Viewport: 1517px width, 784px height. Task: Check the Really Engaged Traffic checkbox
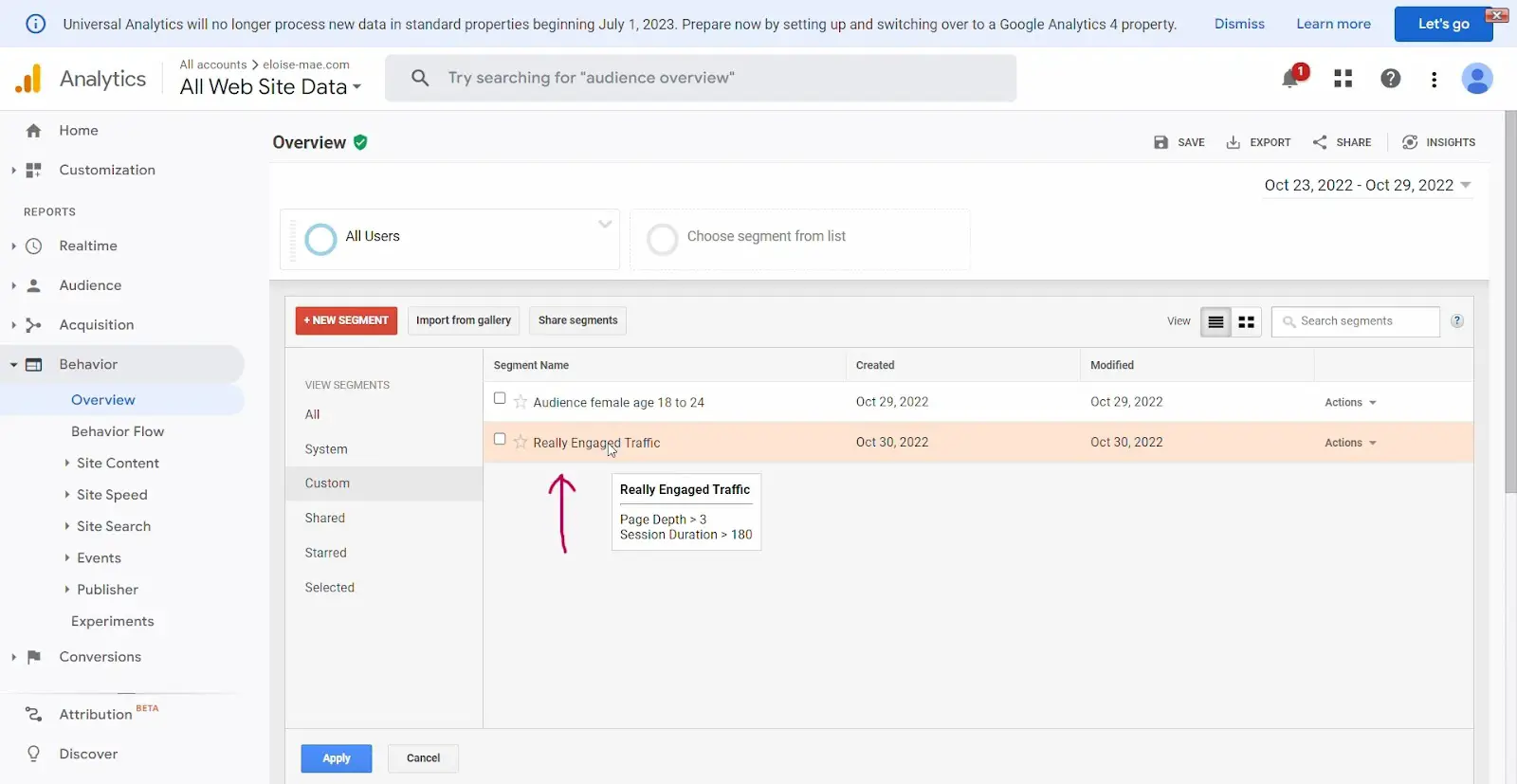click(x=500, y=440)
